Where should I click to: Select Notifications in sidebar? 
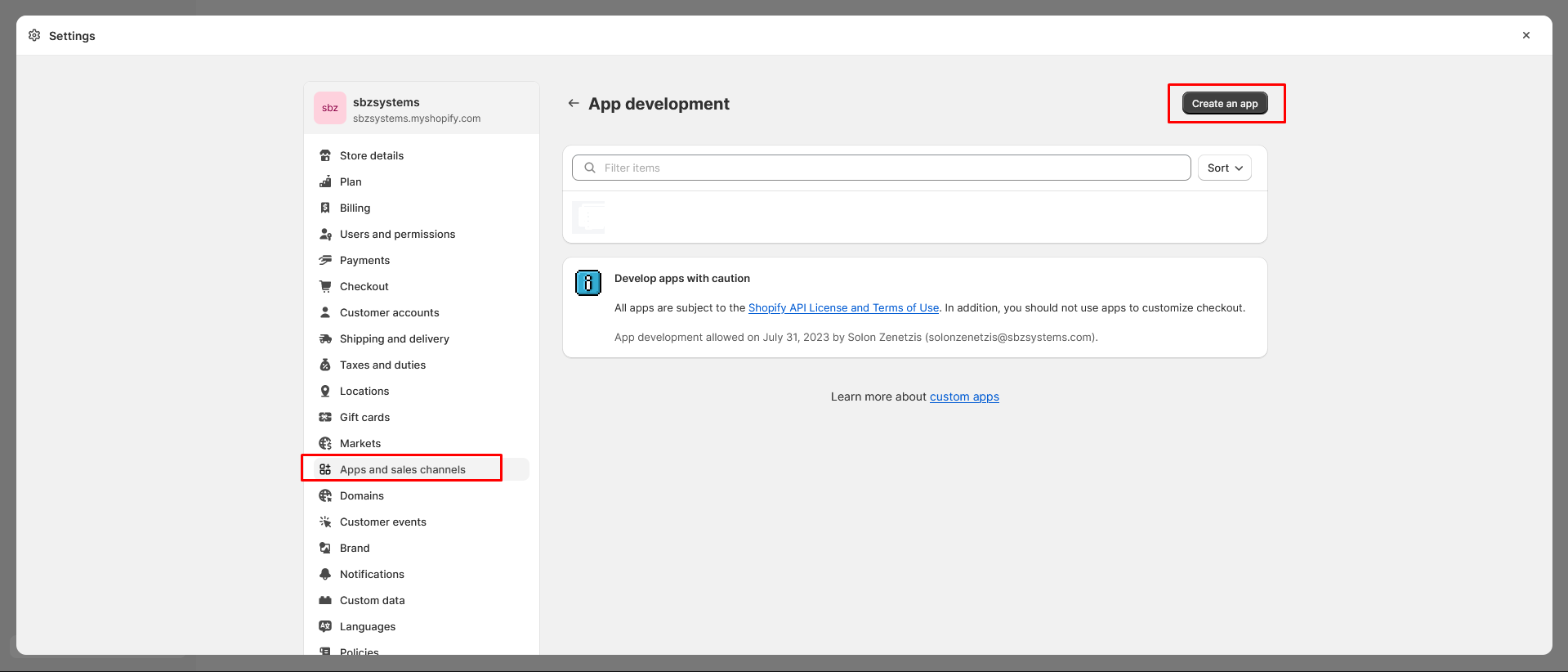[422, 574]
